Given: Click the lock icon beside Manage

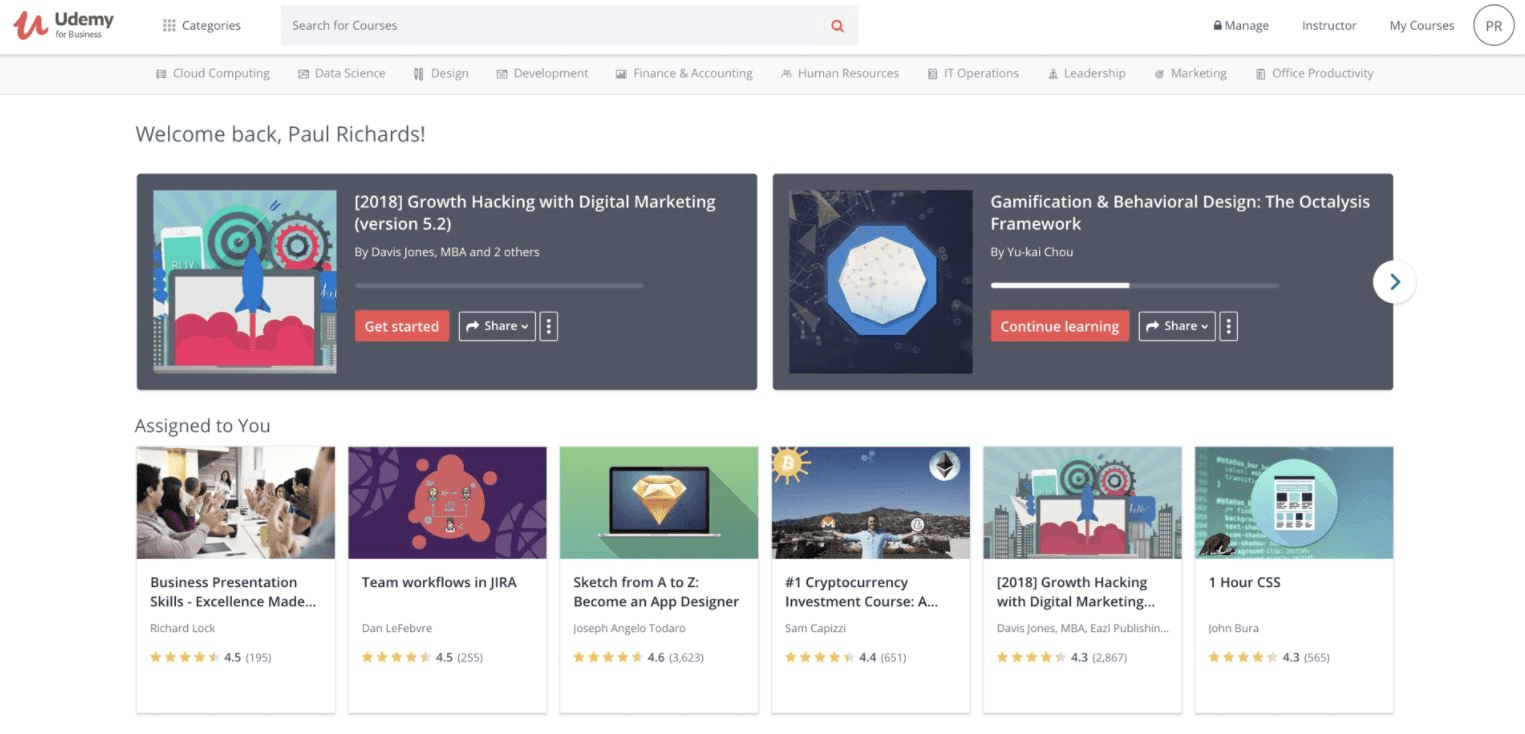Looking at the screenshot, I should coord(1217,26).
